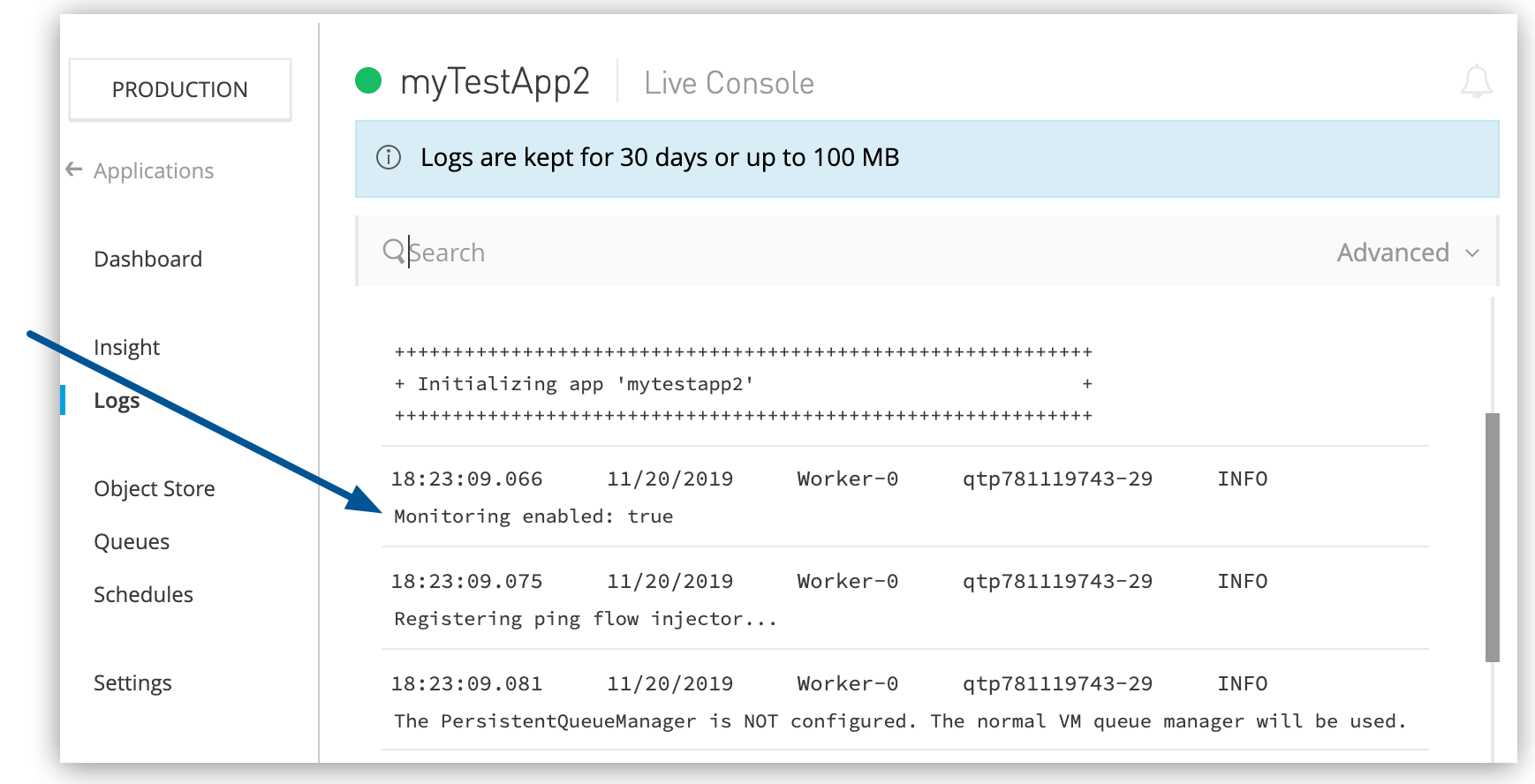Open Settings in the sidebar
The height and width of the screenshot is (784, 1535).
tap(132, 682)
